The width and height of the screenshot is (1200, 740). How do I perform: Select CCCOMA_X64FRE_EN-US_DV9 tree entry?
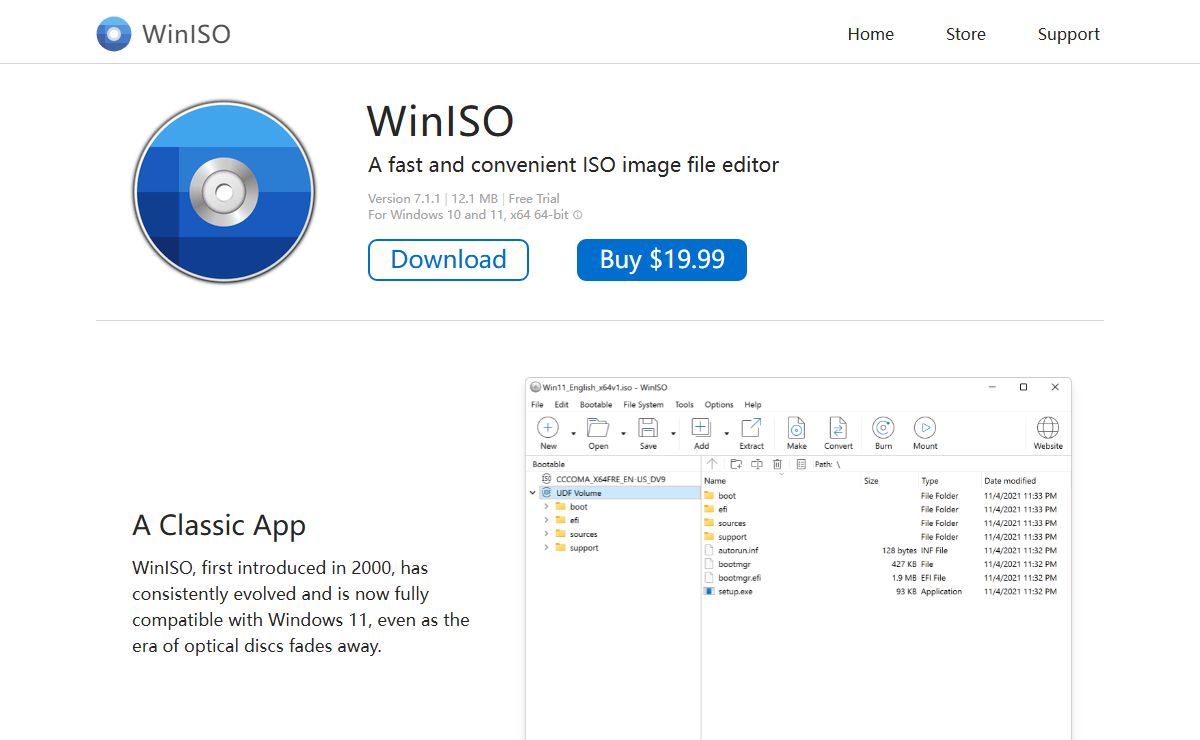[611, 479]
